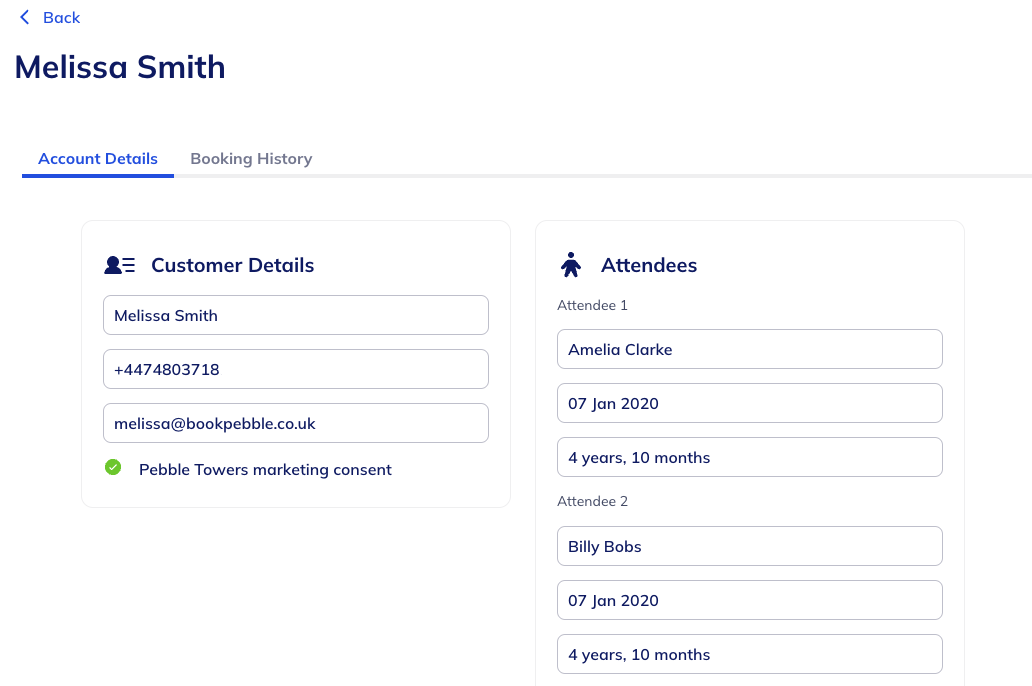1032x686 pixels.
Task: Click the Customer Details person-list icon
Action: click(x=120, y=265)
